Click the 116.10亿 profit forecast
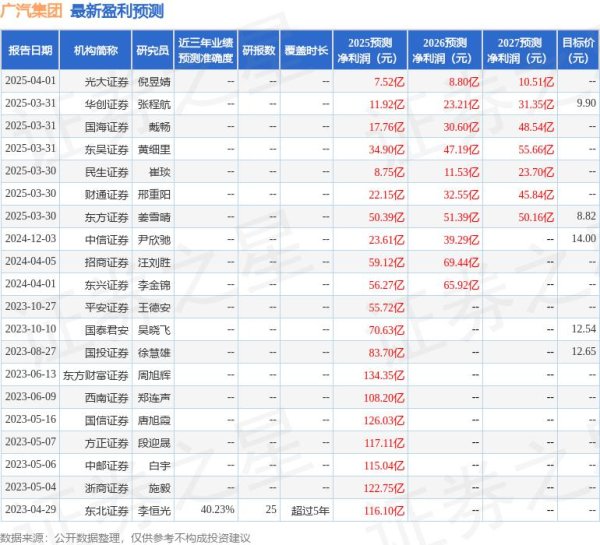This screenshot has height=545, width=600. pyautogui.click(x=384, y=511)
